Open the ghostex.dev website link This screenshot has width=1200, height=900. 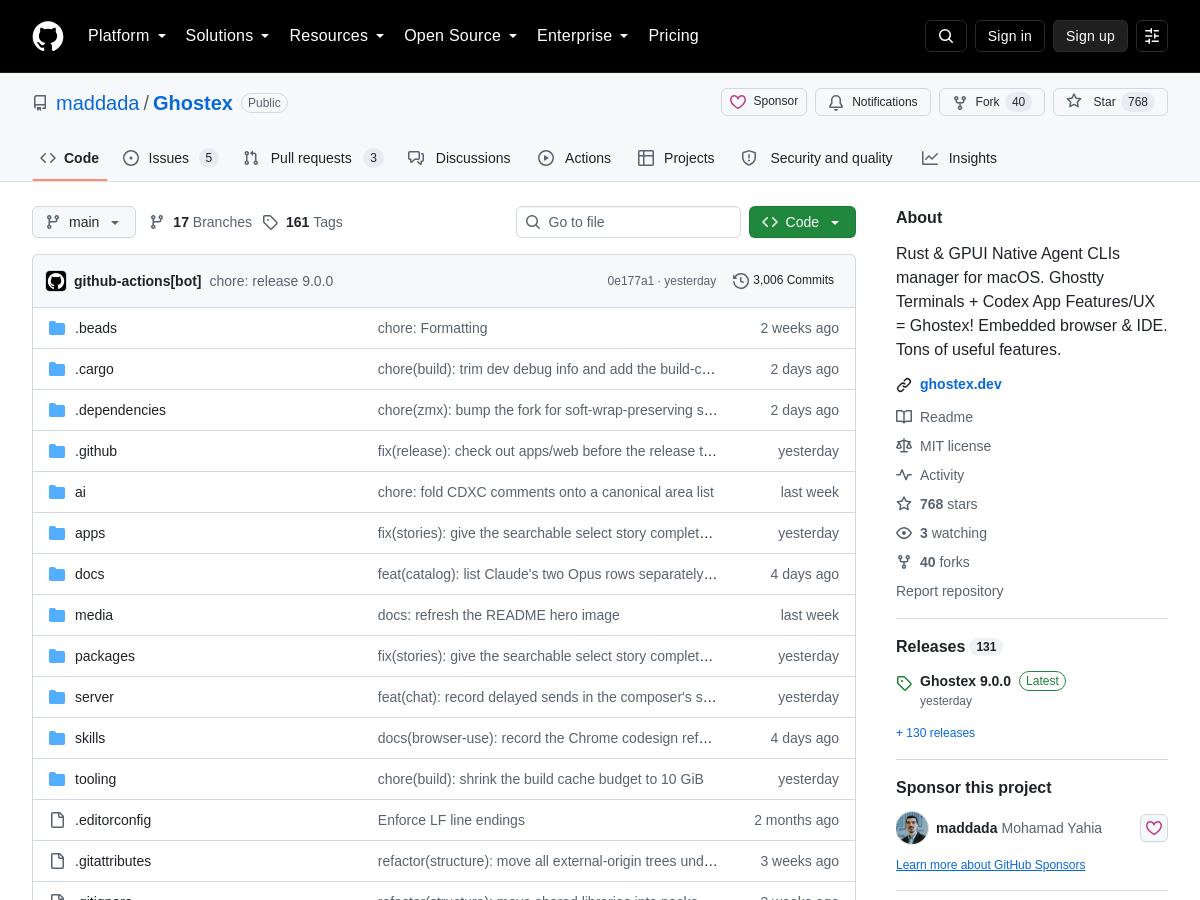[x=961, y=384]
